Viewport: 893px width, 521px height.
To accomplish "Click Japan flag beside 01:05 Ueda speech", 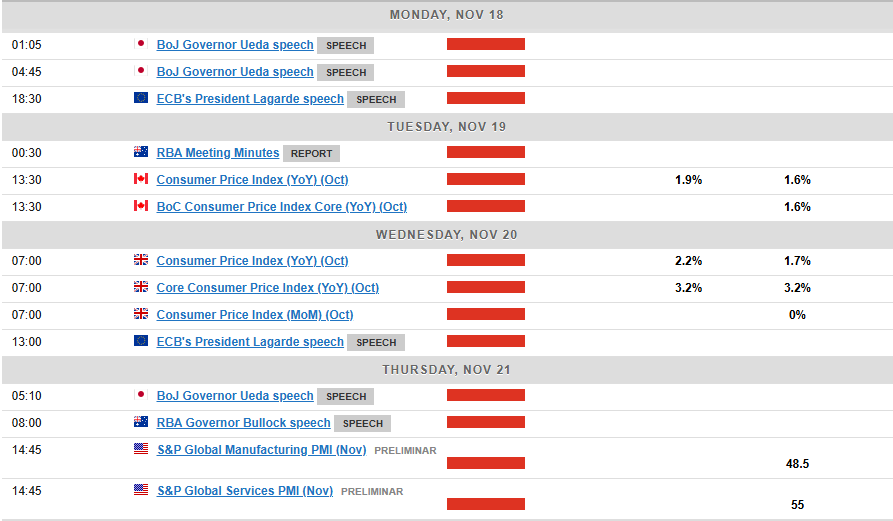I will click(140, 45).
